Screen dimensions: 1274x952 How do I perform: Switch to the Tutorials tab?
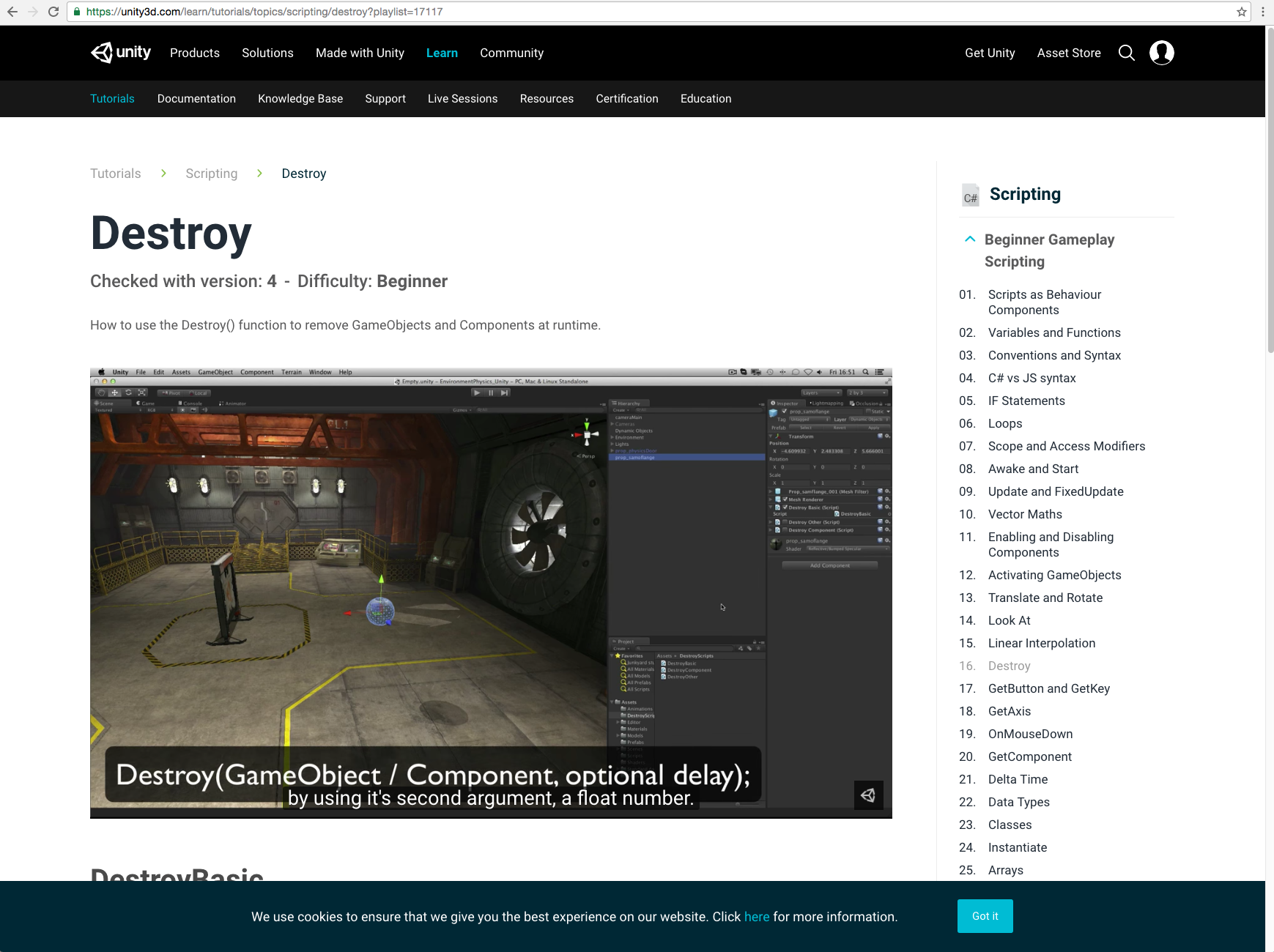[x=112, y=99]
